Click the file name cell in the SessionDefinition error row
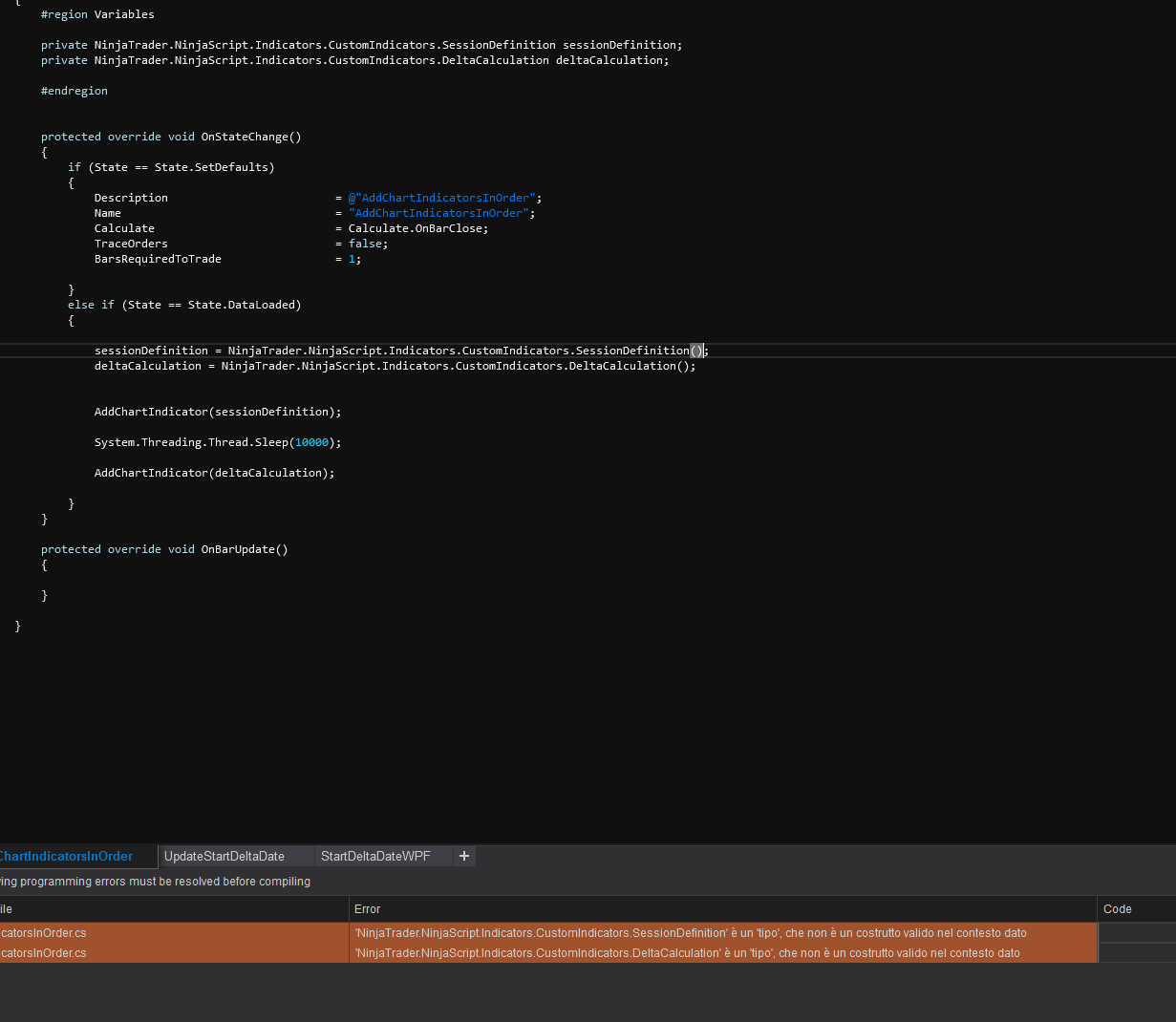Image resolution: width=1176 pixels, height=1022 pixels. coord(174,933)
